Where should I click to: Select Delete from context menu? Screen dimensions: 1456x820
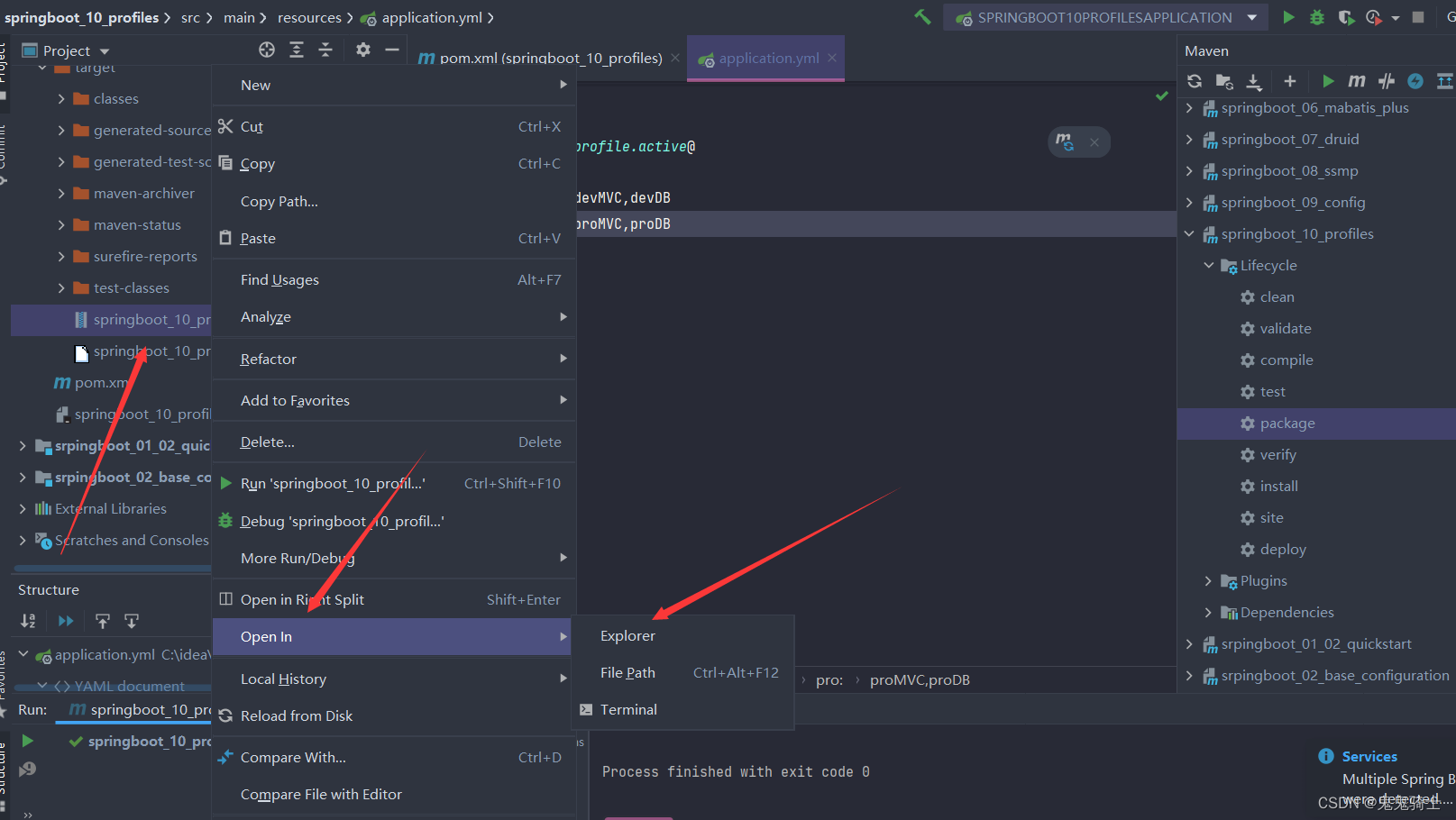pyautogui.click(x=394, y=442)
